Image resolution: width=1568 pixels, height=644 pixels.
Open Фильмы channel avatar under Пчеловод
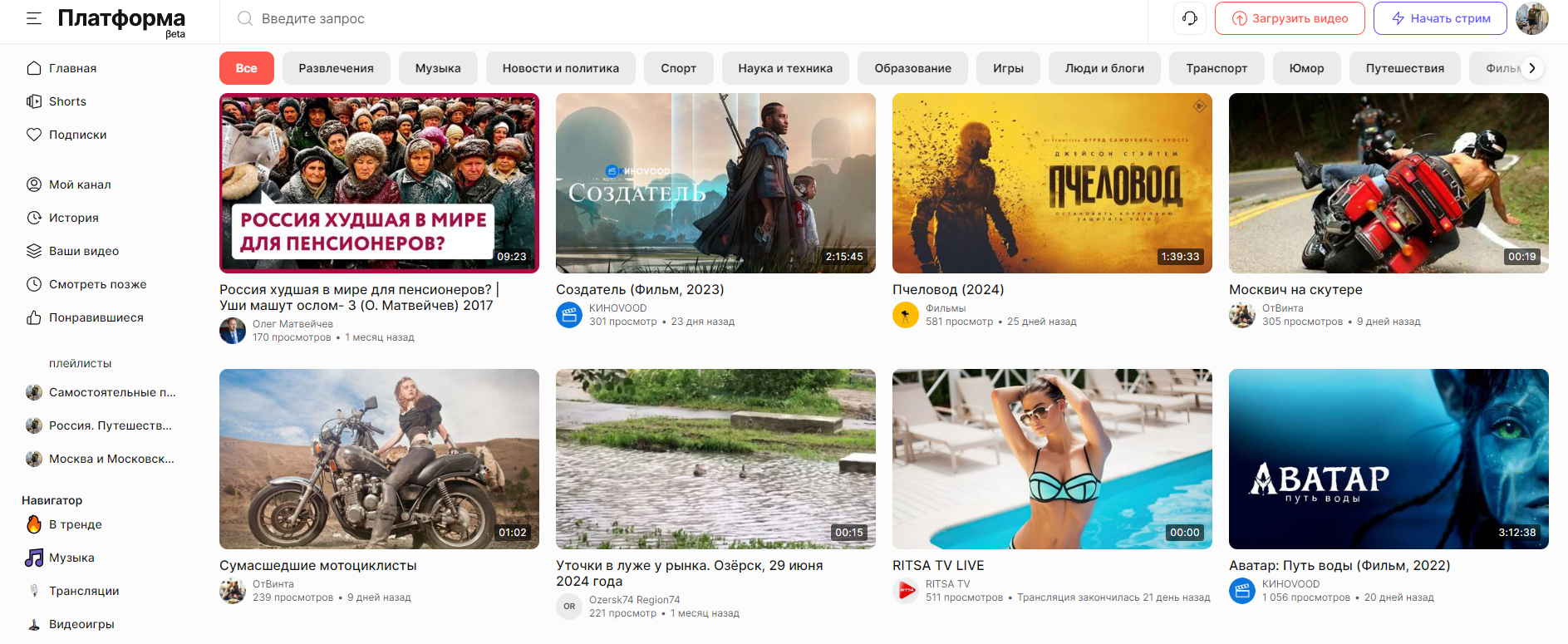click(906, 315)
